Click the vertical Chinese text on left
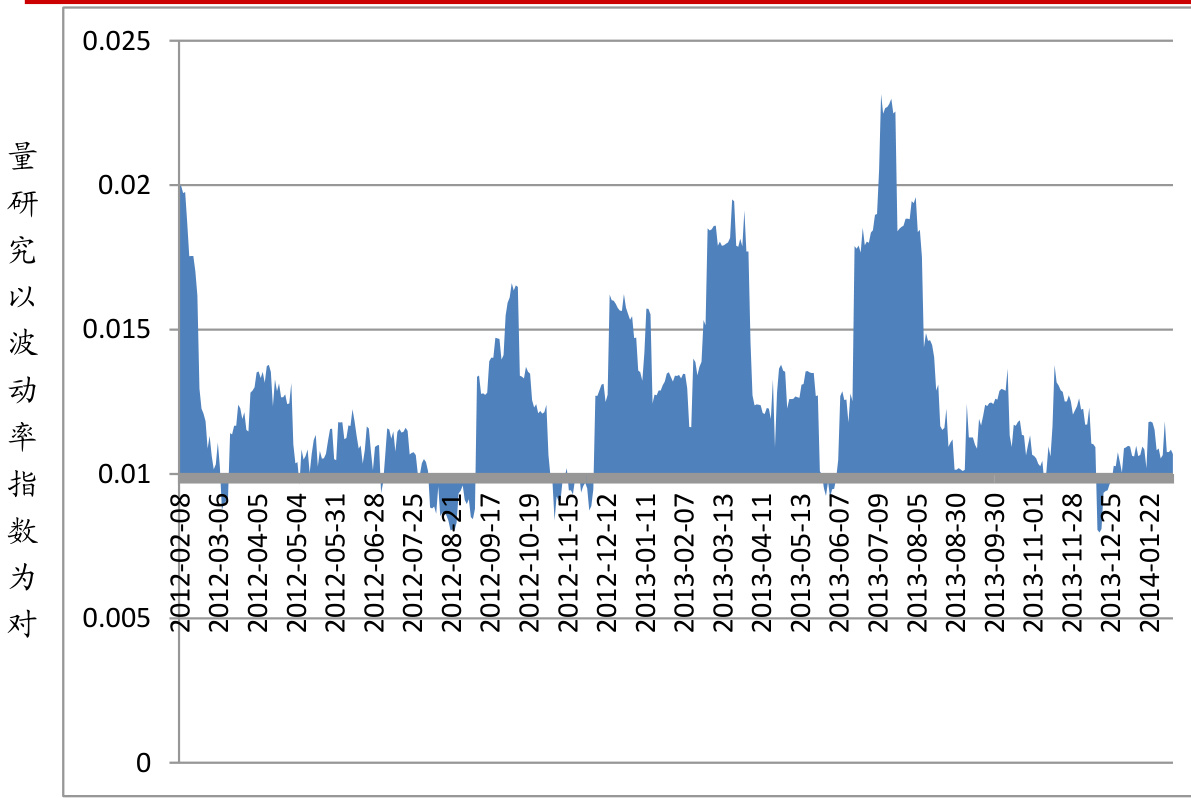Viewport: 1191px width, 798px height. tap(22, 390)
